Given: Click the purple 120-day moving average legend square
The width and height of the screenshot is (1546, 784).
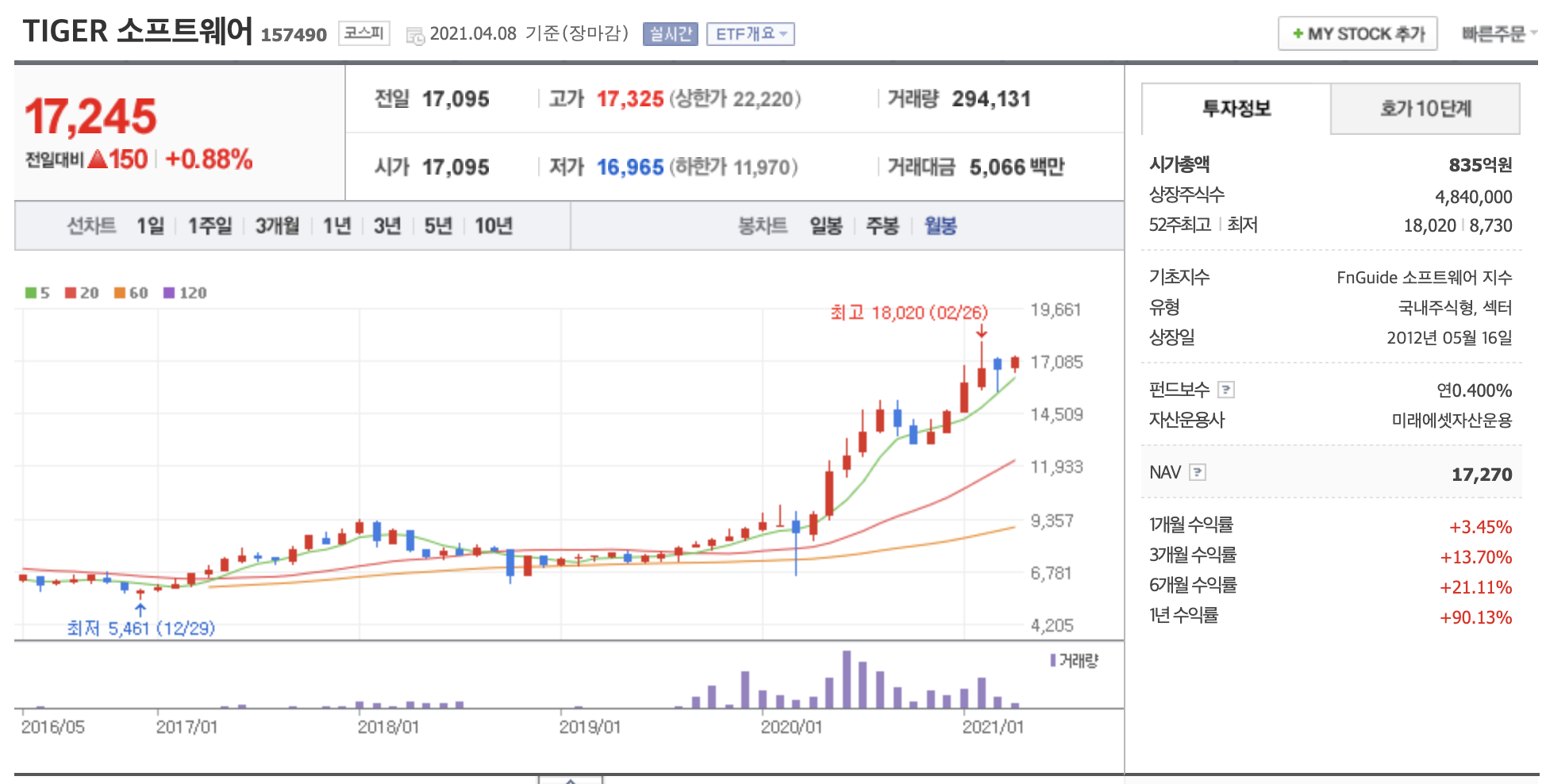Looking at the screenshot, I should coord(169,293).
